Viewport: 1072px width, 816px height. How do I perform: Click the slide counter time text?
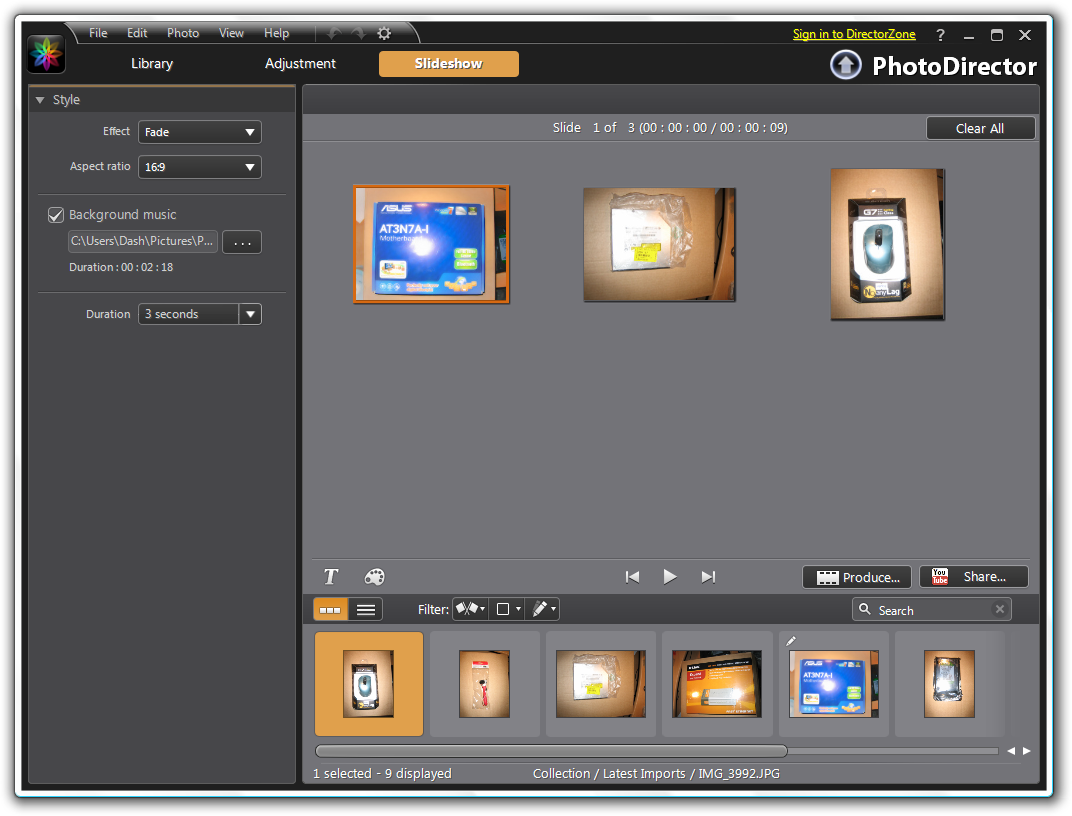point(670,128)
